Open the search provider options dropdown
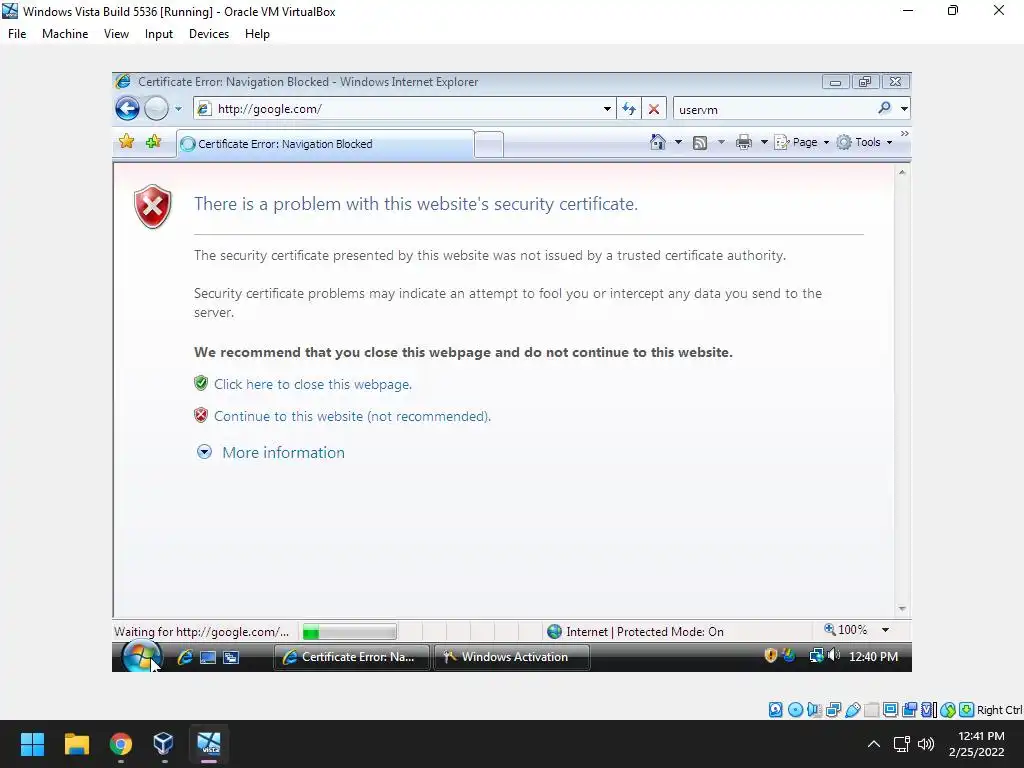Screen dimensions: 1024x768 [904, 109]
